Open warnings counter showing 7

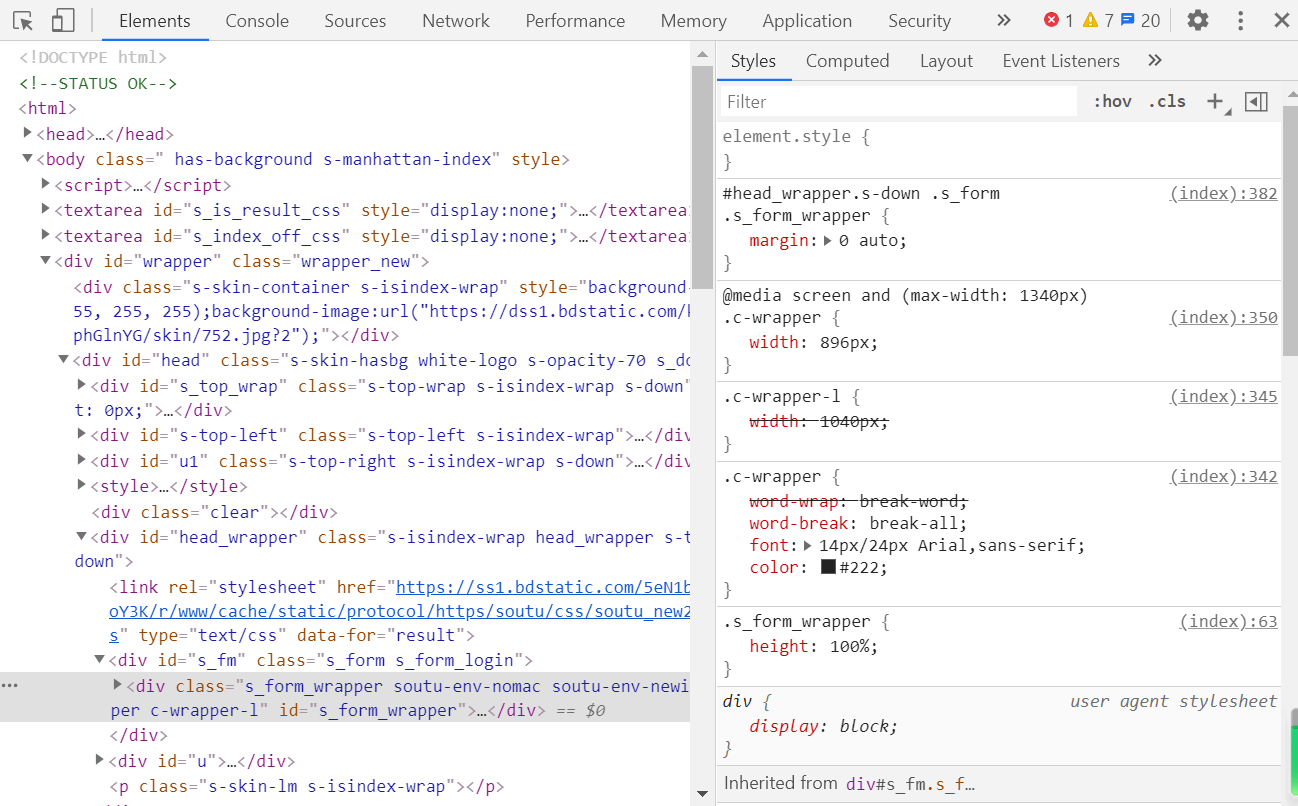coord(1098,20)
